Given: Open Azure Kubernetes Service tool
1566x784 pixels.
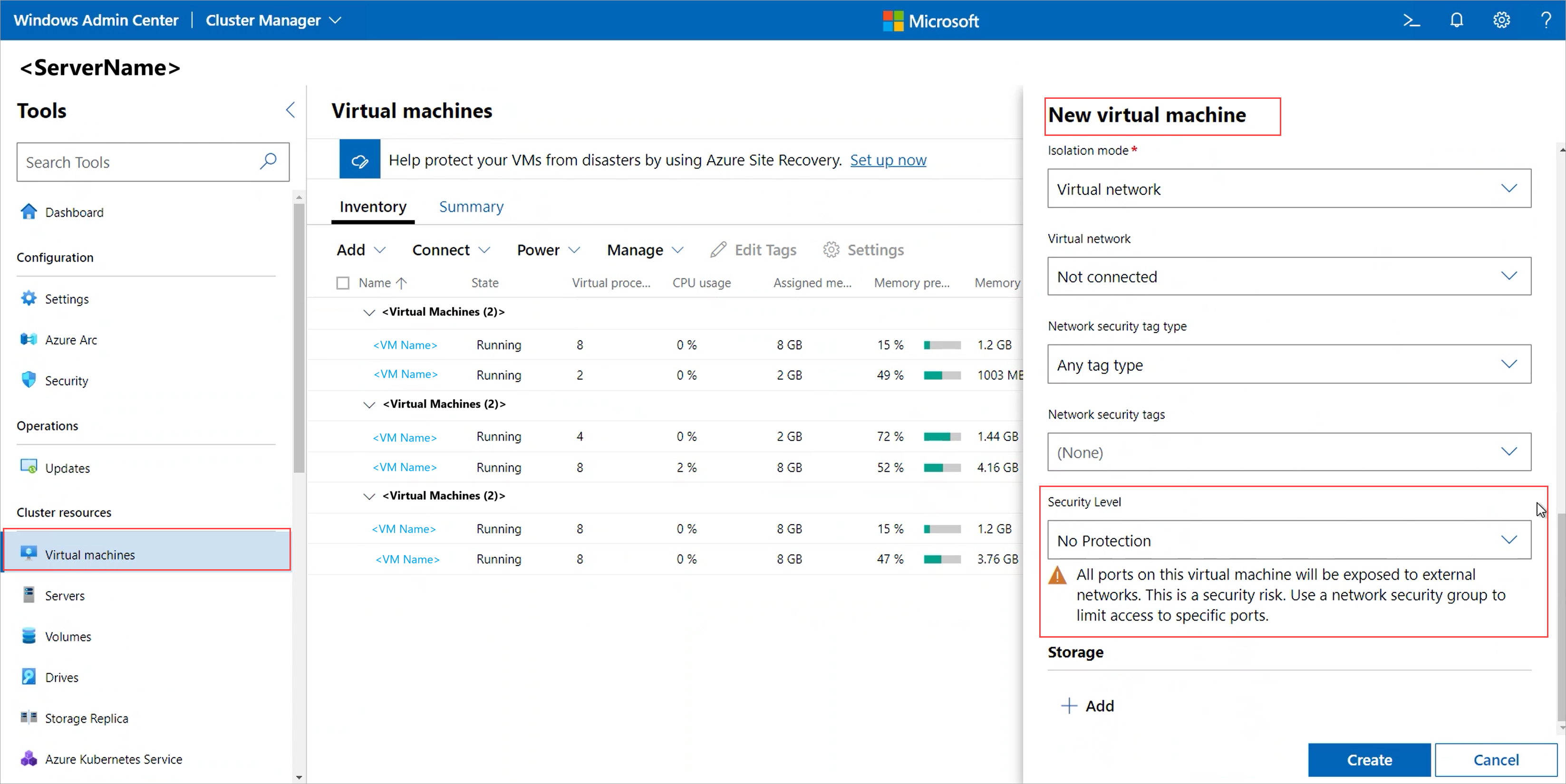Looking at the screenshot, I should pyautogui.click(x=114, y=759).
